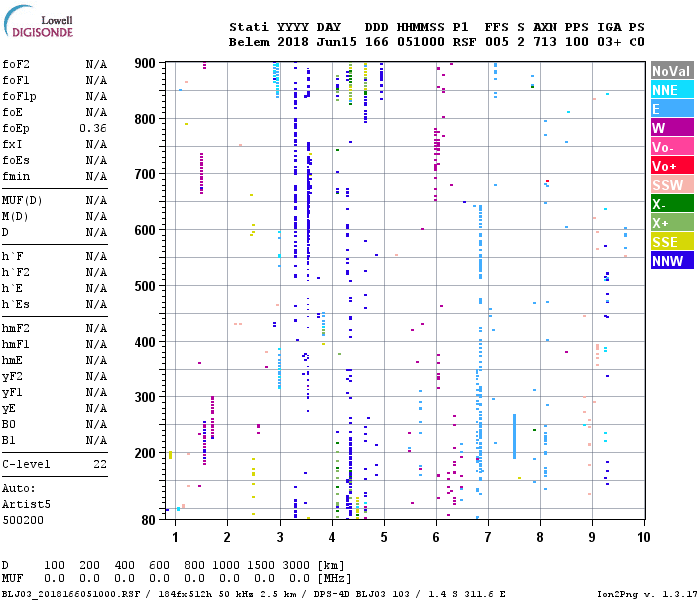Select the NNE legend color swatch

[x=672, y=90]
